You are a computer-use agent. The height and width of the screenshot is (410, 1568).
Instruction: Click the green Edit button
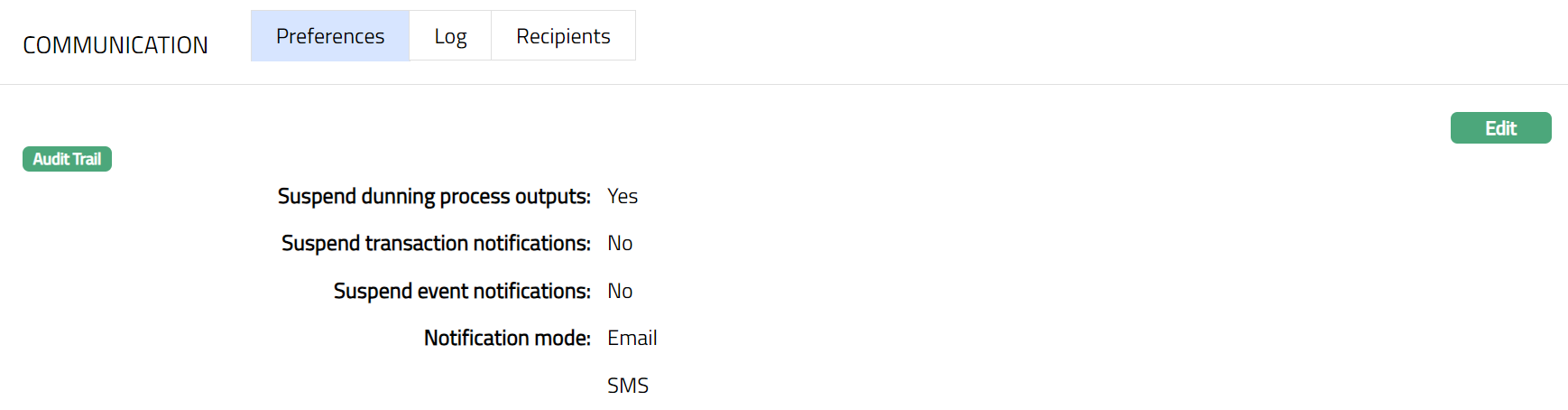point(1500,128)
